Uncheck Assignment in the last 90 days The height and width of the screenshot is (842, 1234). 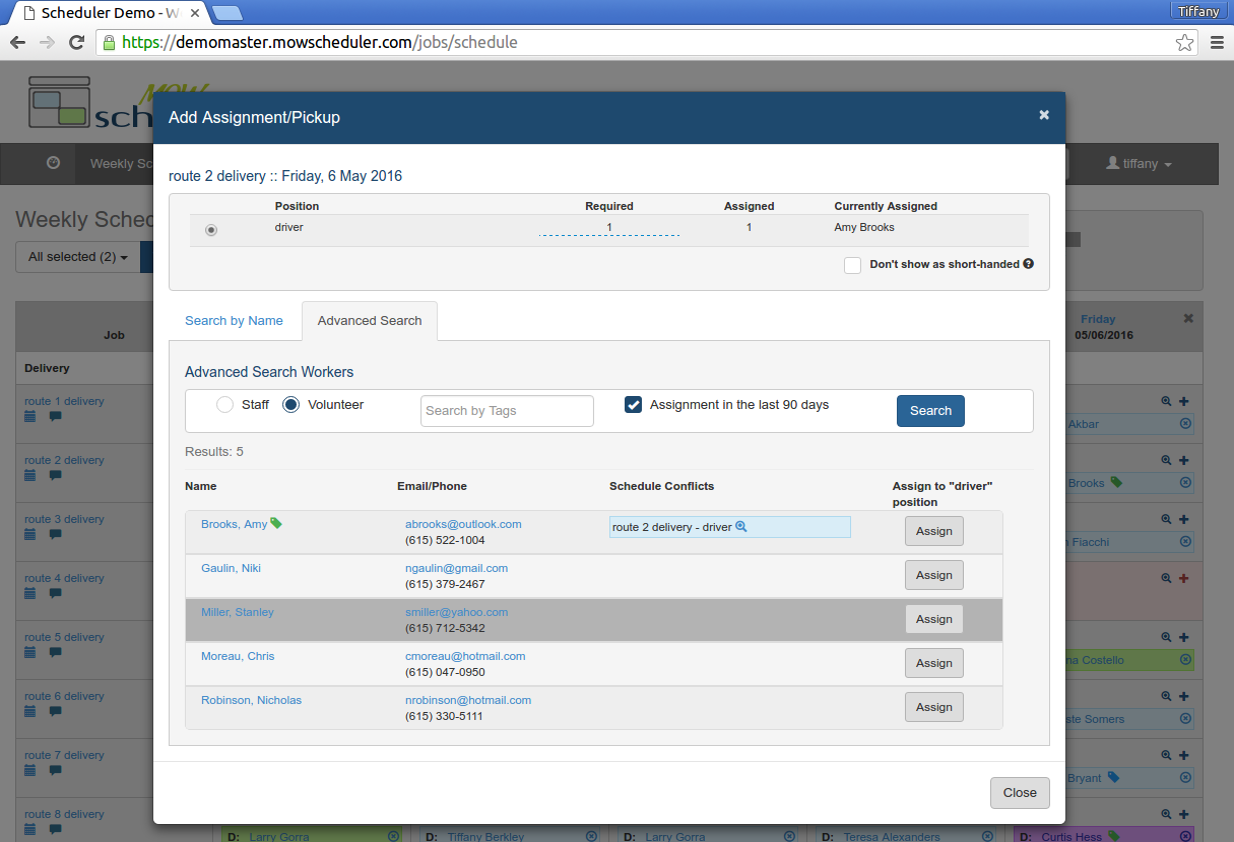[x=633, y=405]
